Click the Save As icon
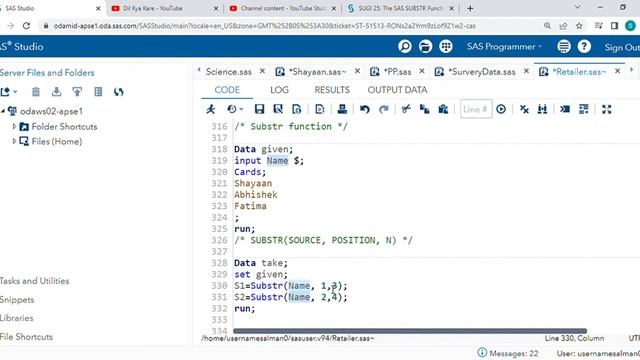Screen dimensions: 640x360 point(278,109)
